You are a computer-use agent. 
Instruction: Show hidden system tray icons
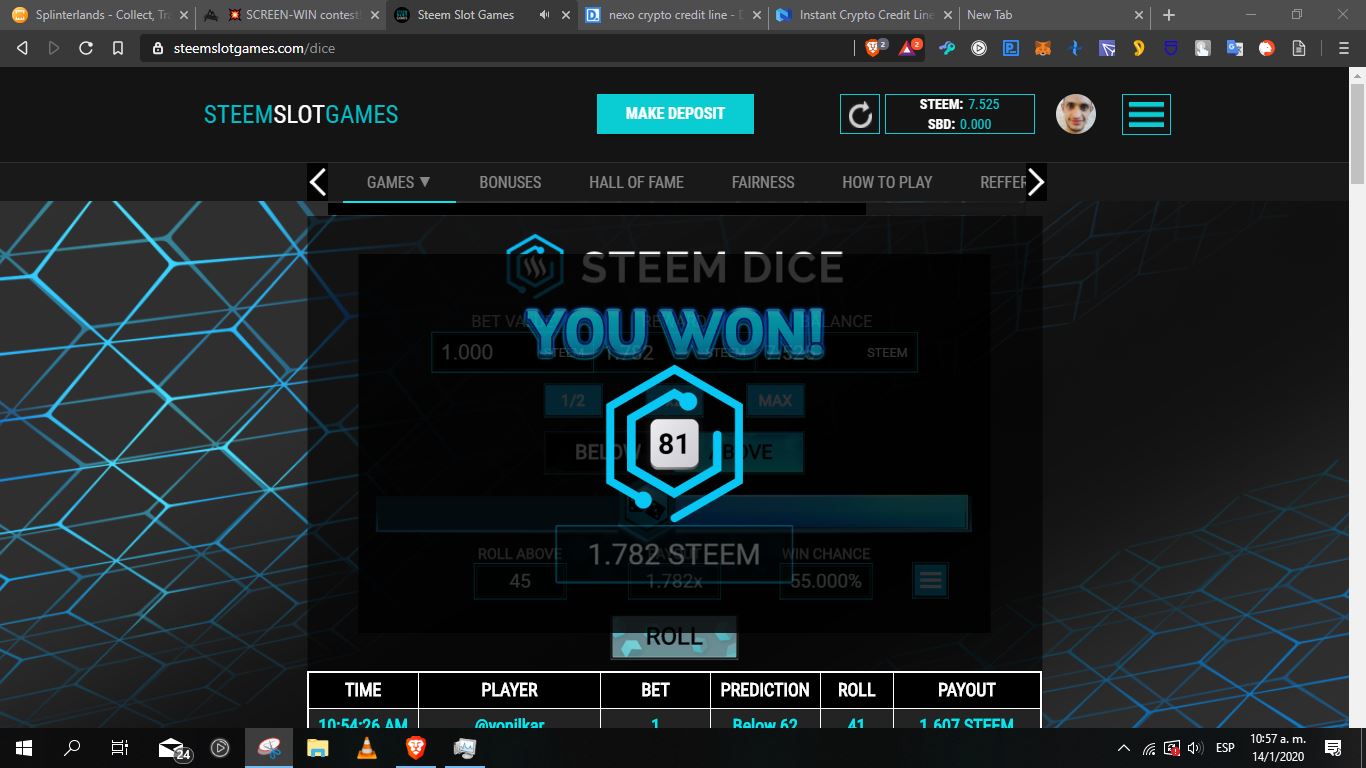click(1123, 748)
